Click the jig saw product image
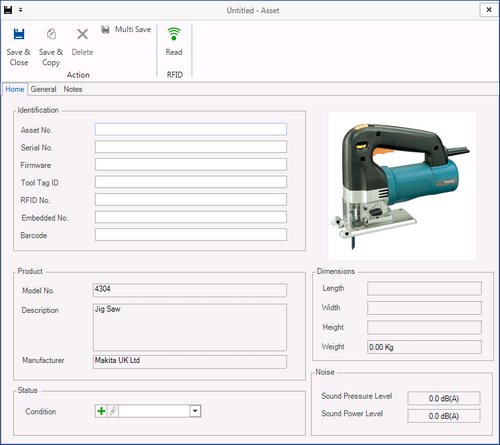500x445 pixels. pyautogui.click(x=402, y=186)
